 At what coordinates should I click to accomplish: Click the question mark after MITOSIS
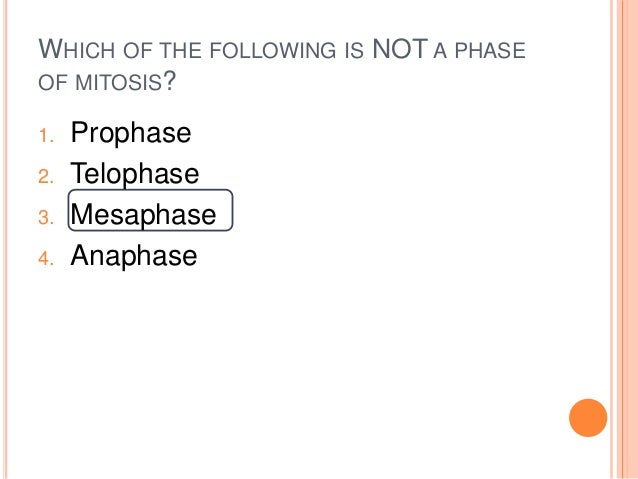(x=169, y=81)
